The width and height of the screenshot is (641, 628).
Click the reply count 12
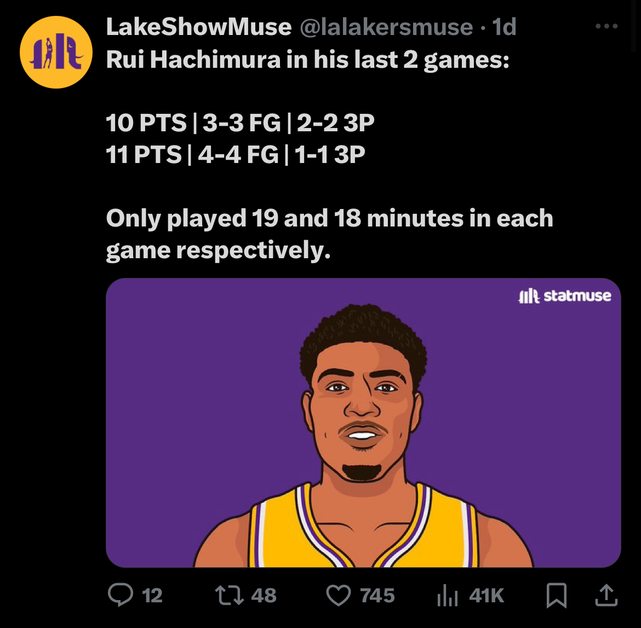click(151, 595)
